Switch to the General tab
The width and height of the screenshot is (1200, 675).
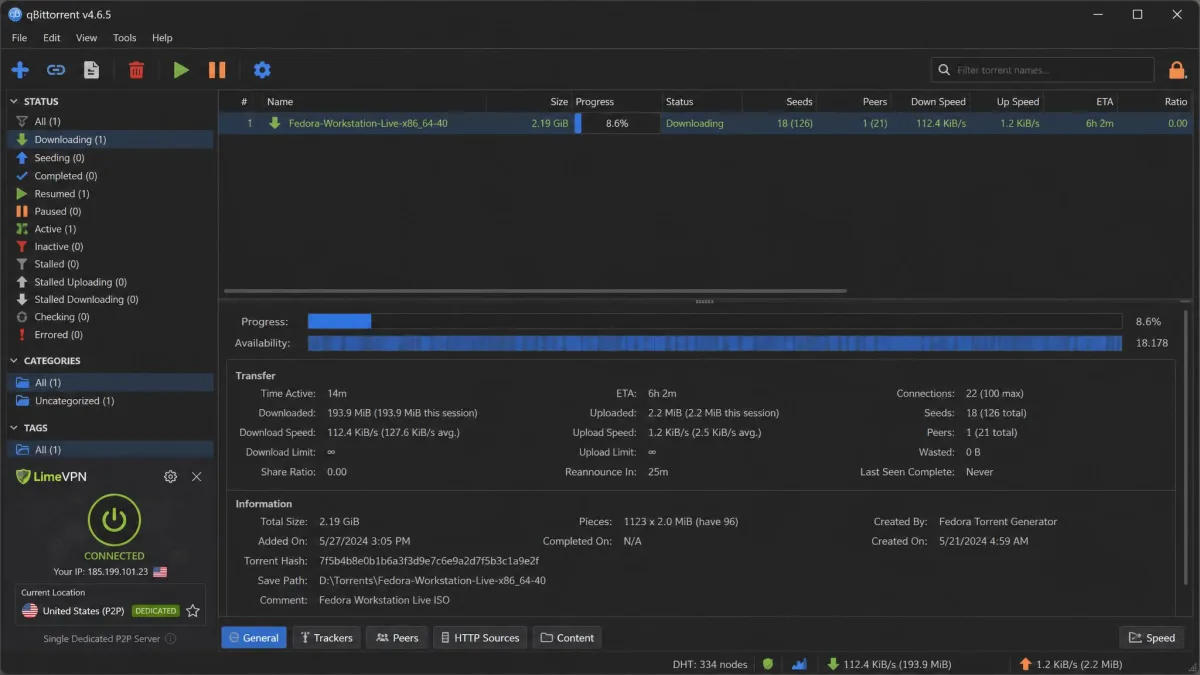[x=254, y=638]
